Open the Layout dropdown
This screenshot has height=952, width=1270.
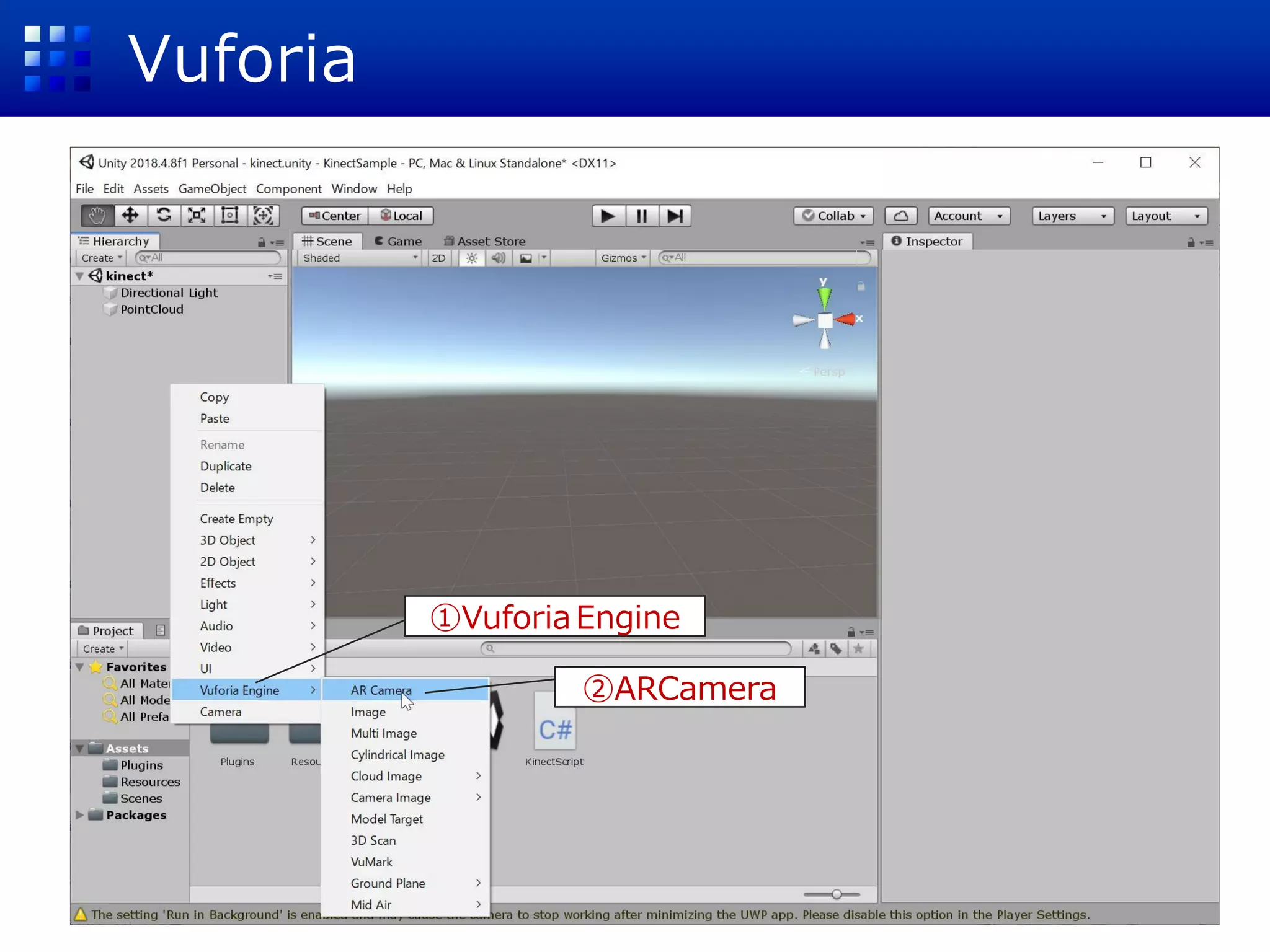click(1166, 216)
